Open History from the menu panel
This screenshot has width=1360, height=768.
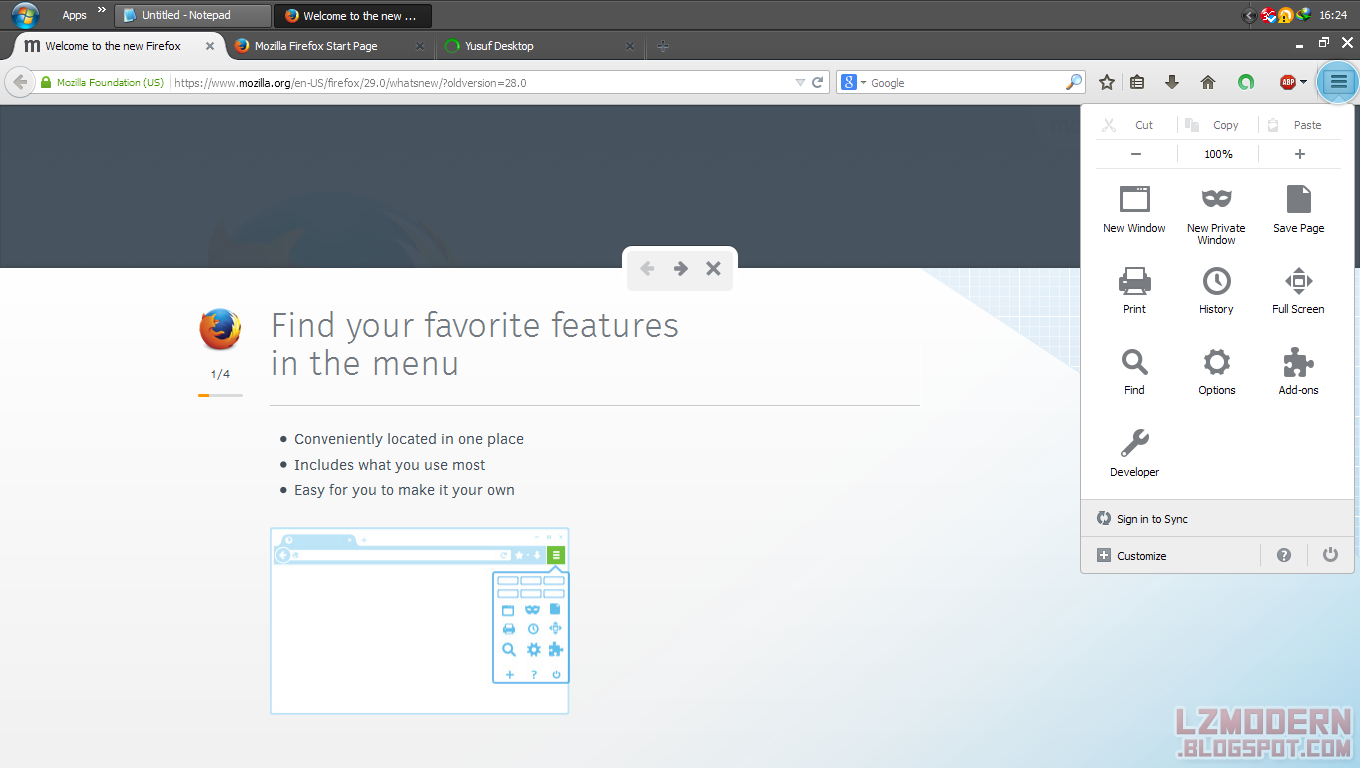pos(1216,290)
